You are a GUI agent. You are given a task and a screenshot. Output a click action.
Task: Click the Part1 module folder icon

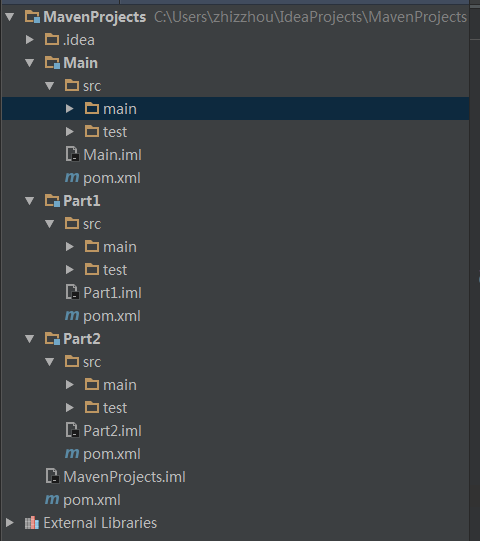[52, 201]
